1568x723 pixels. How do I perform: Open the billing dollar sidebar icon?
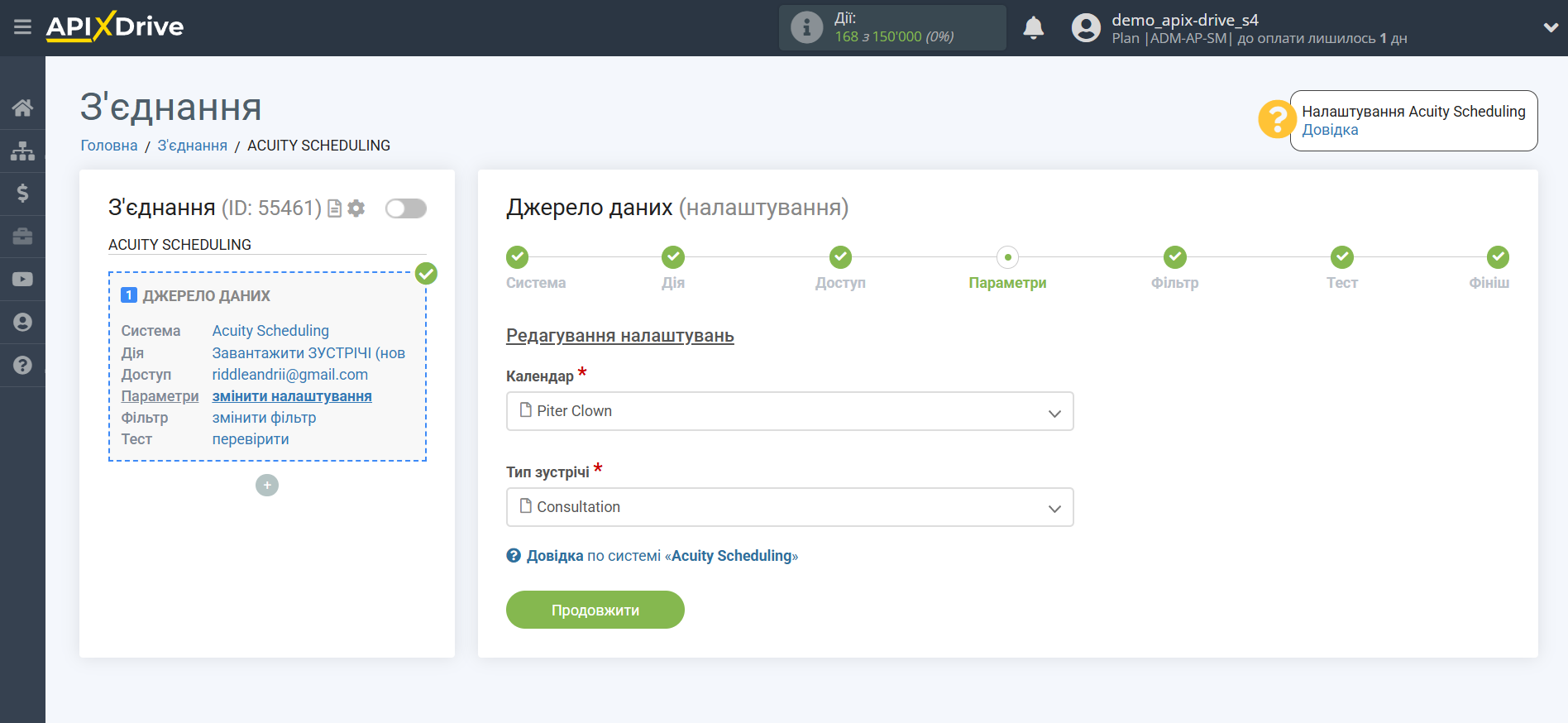click(22, 194)
